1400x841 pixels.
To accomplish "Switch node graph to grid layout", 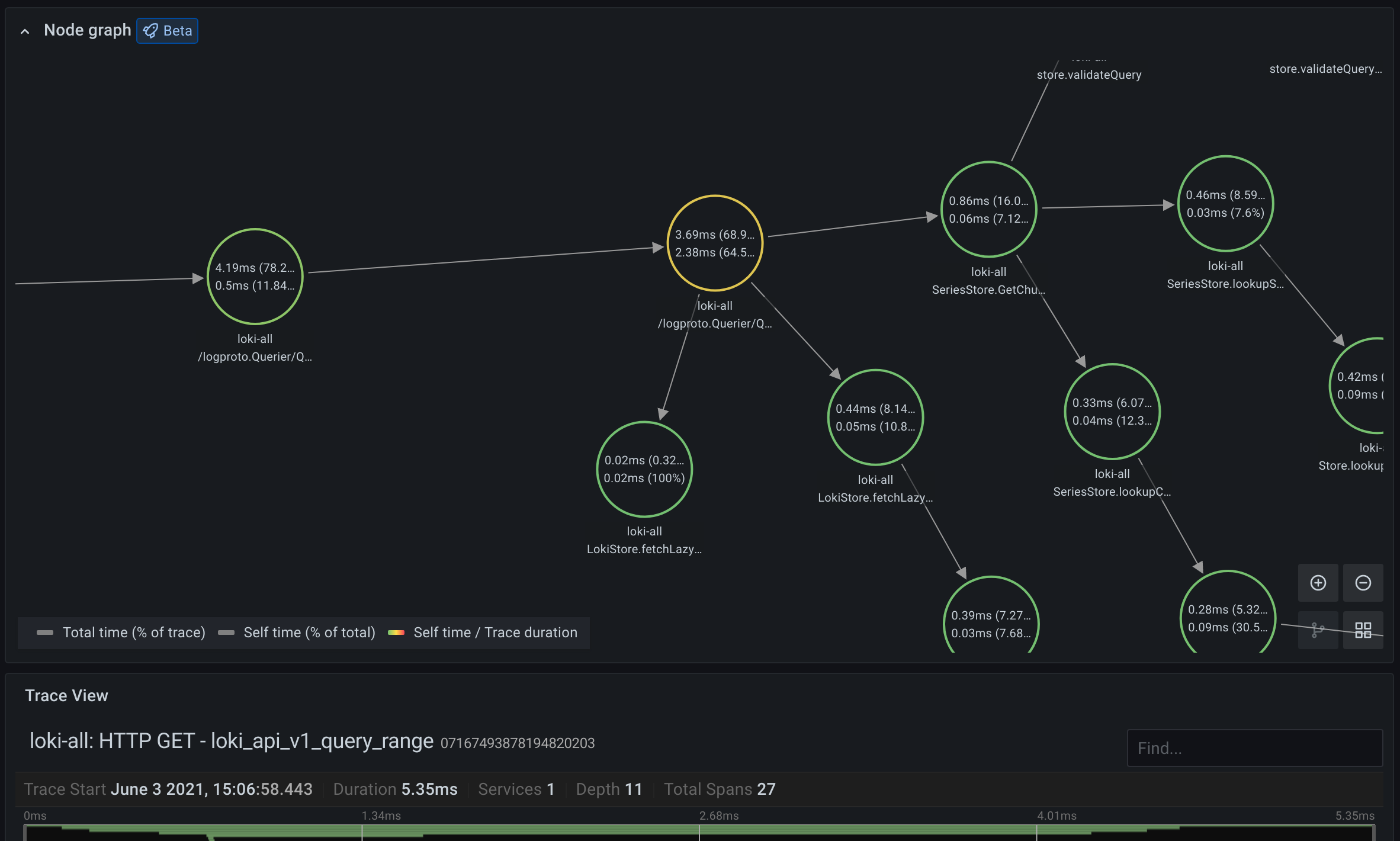I will [x=1363, y=630].
